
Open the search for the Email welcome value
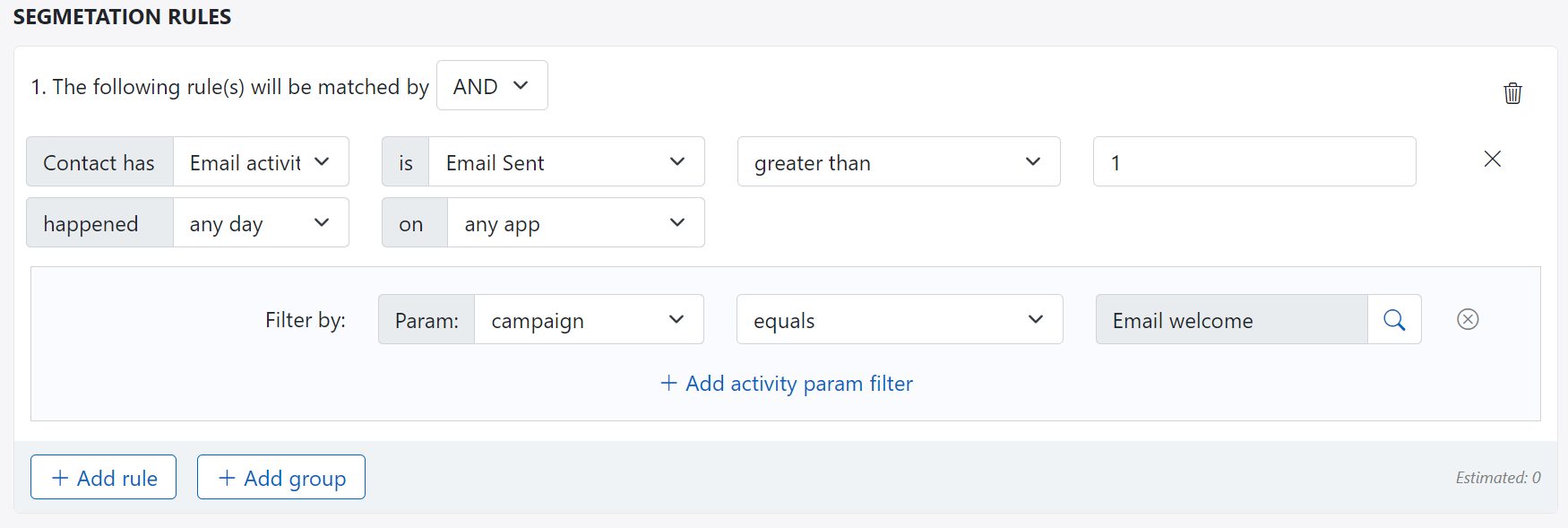click(1394, 319)
